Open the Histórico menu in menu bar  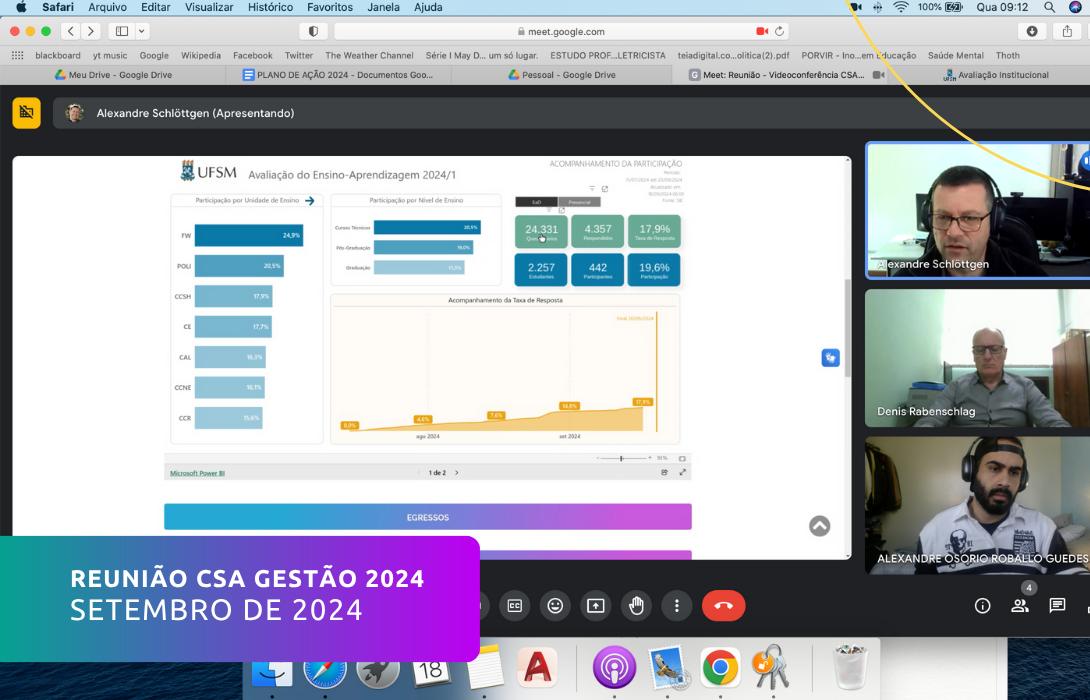(270, 7)
